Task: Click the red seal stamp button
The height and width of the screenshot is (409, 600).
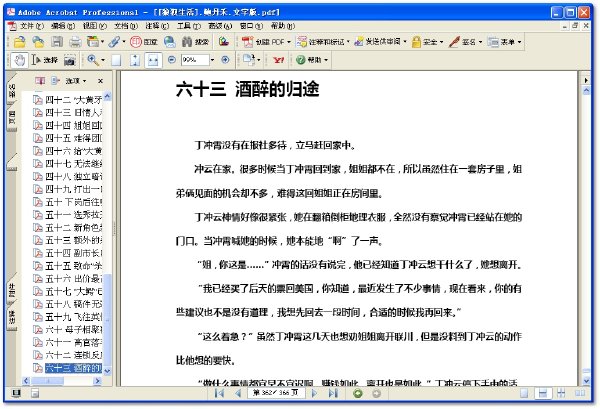Action: tap(143, 41)
